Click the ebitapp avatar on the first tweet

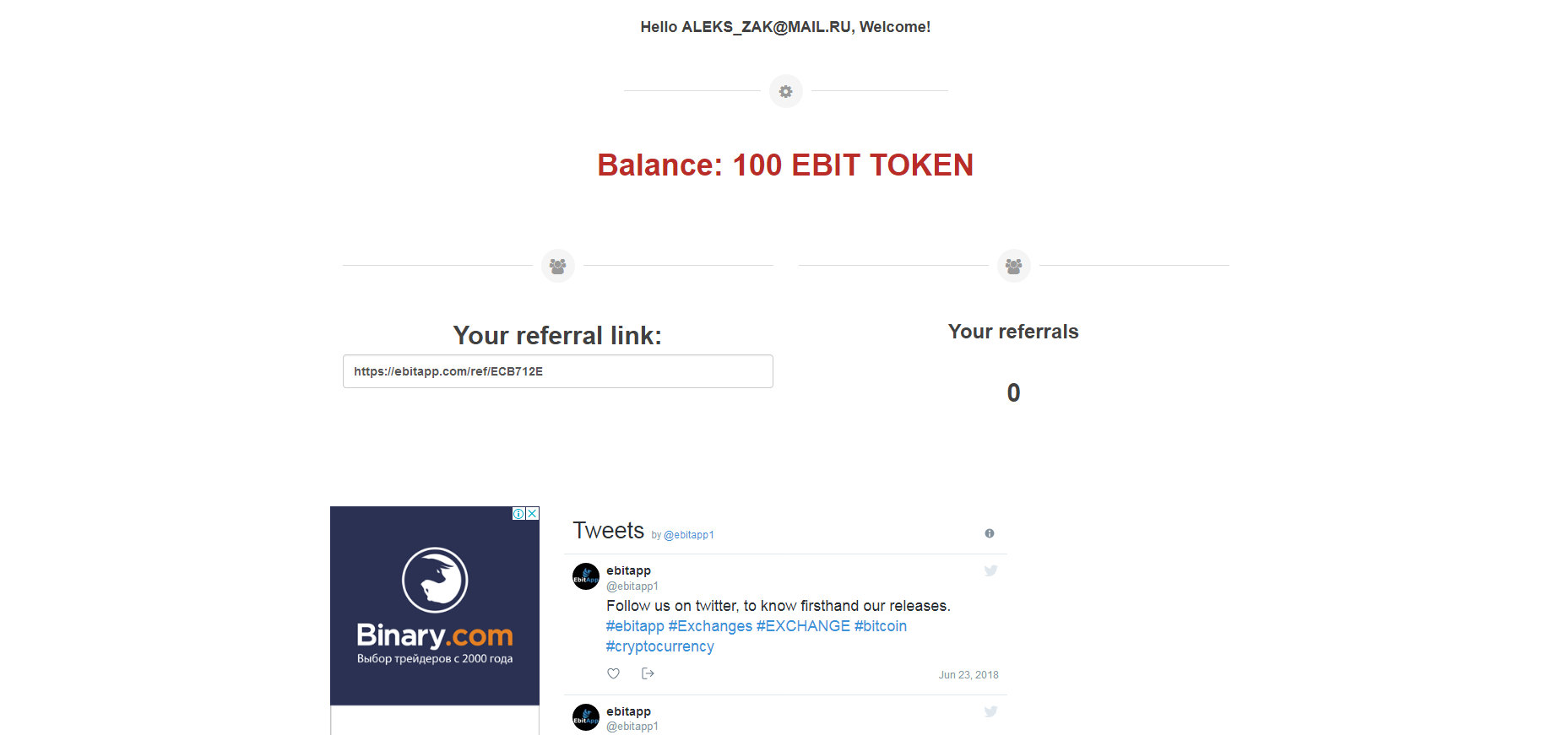(586, 576)
